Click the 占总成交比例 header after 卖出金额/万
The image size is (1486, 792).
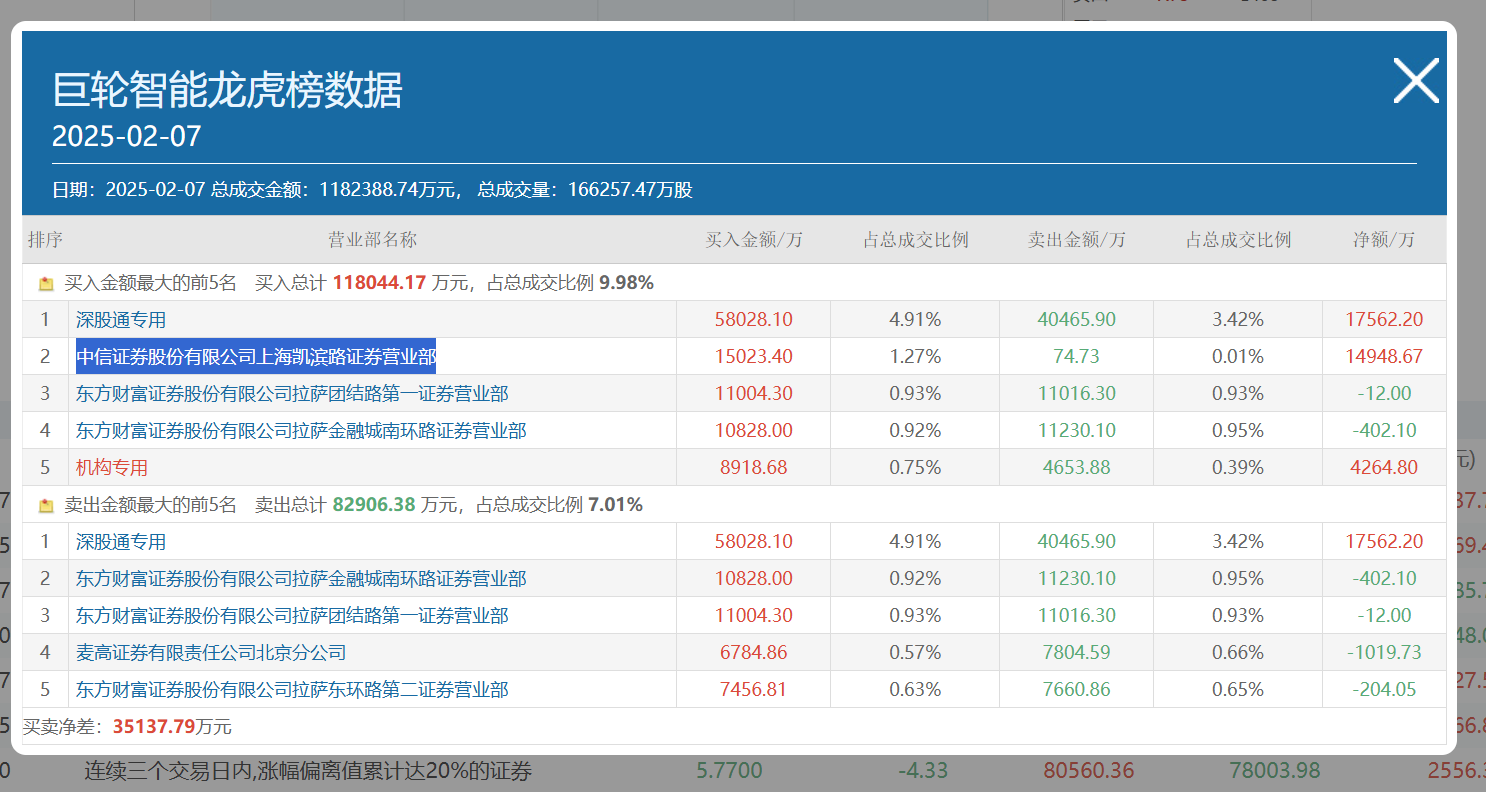point(1238,240)
